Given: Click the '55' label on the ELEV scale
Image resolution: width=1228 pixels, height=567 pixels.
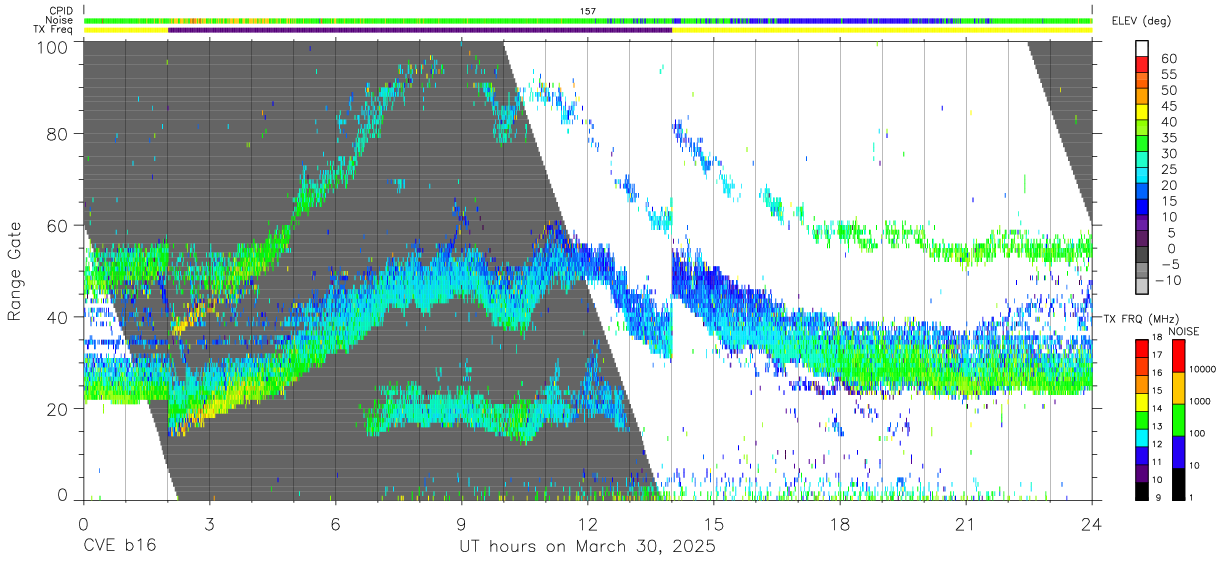Looking at the screenshot, I should 1169,74.
